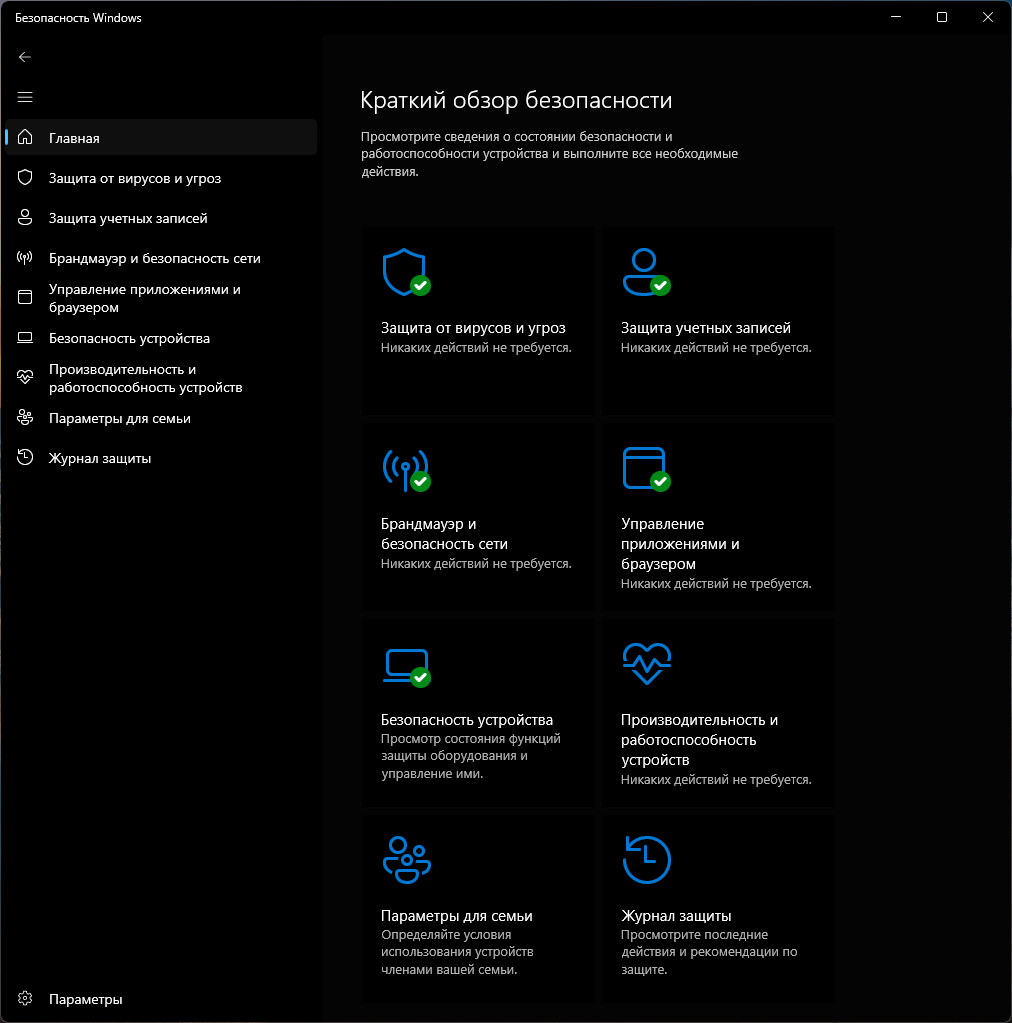1012x1023 pixels.
Task: Click the home icon in the sidebar
Action: coord(25,137)
